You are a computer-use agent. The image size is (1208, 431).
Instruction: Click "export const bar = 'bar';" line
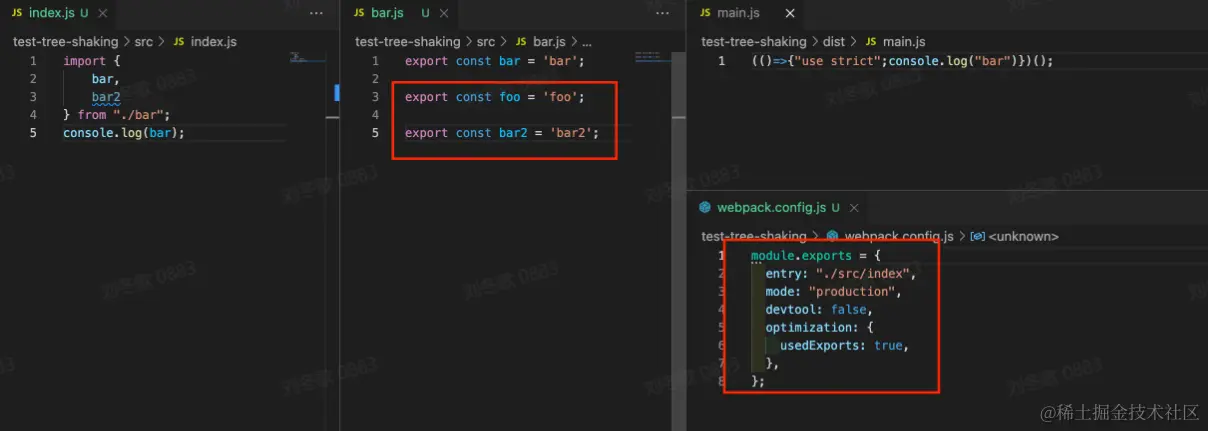[494, 61]
